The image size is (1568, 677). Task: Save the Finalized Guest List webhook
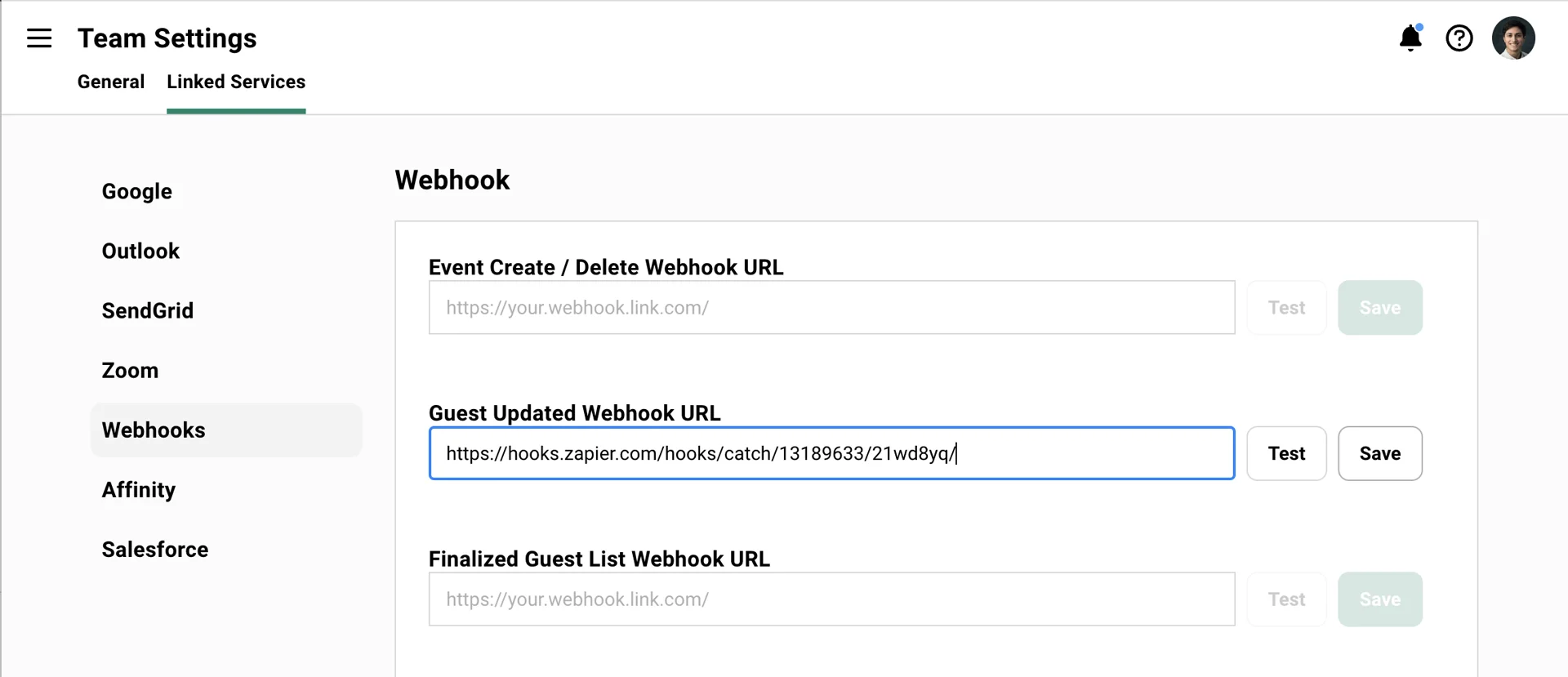coord(1379,599)
